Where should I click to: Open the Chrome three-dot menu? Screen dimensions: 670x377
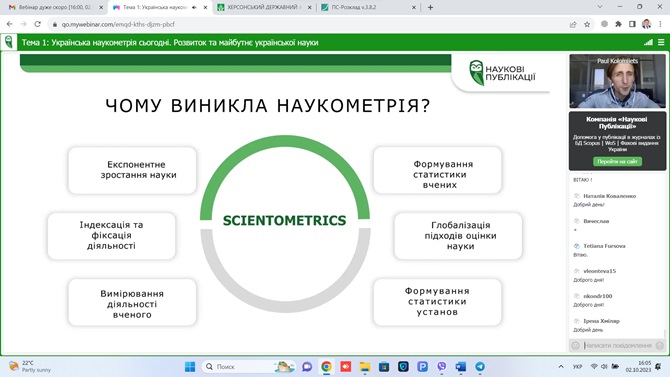click(661, 24)
